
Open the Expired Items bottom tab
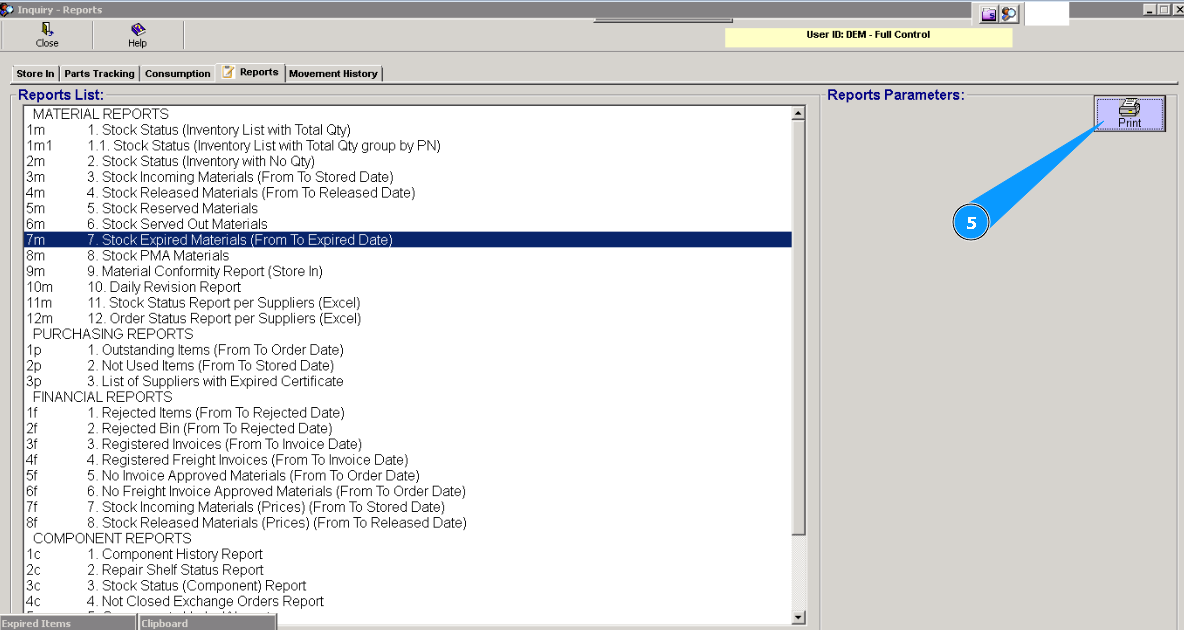(x=68, y=623)
